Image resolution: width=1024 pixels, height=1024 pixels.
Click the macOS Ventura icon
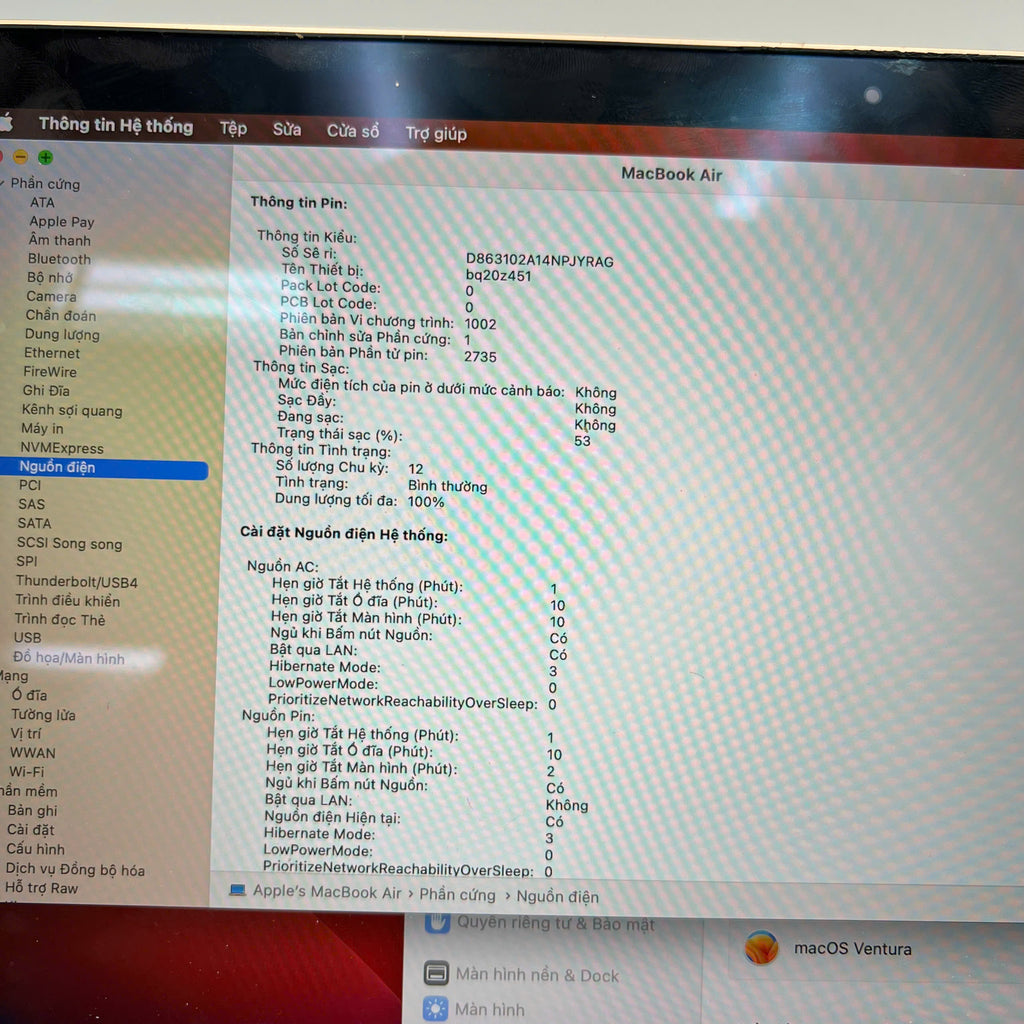762,948
